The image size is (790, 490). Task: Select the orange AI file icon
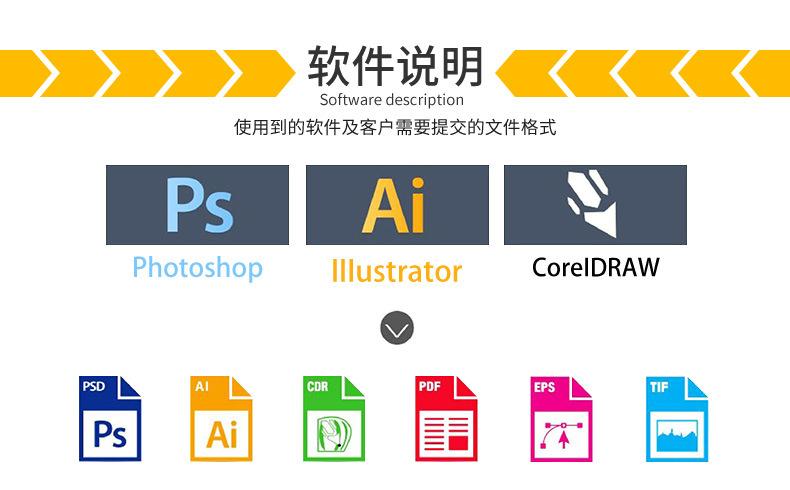click(x=221, y=418)
